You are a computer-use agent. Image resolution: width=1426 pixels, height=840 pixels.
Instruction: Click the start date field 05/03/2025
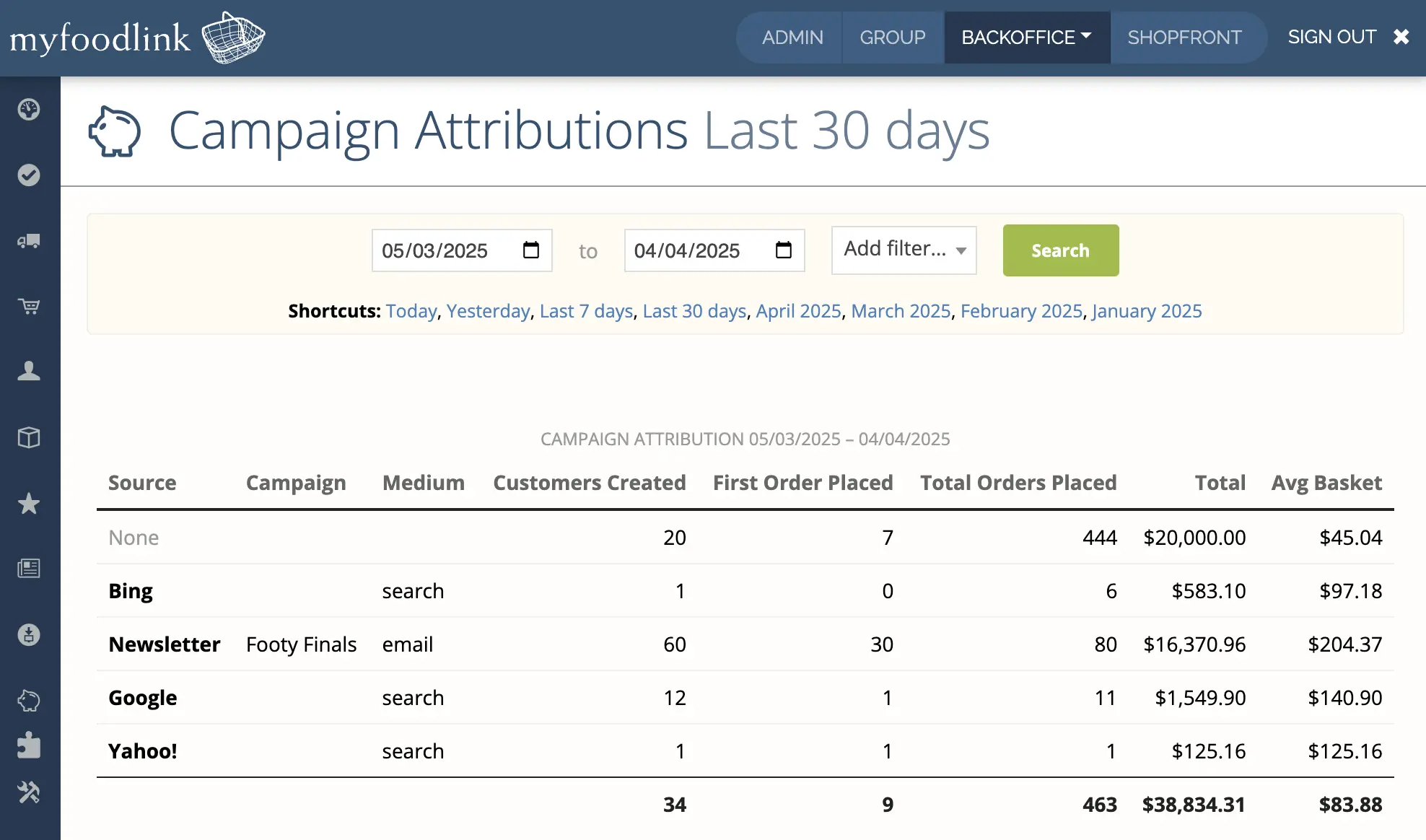tap(462, 250)
